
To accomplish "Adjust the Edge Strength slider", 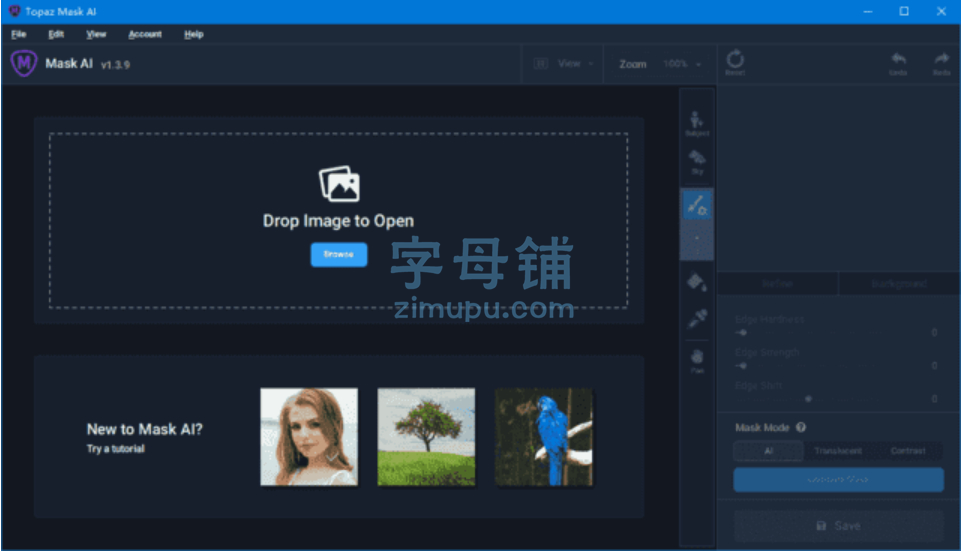I will (809, 366).
